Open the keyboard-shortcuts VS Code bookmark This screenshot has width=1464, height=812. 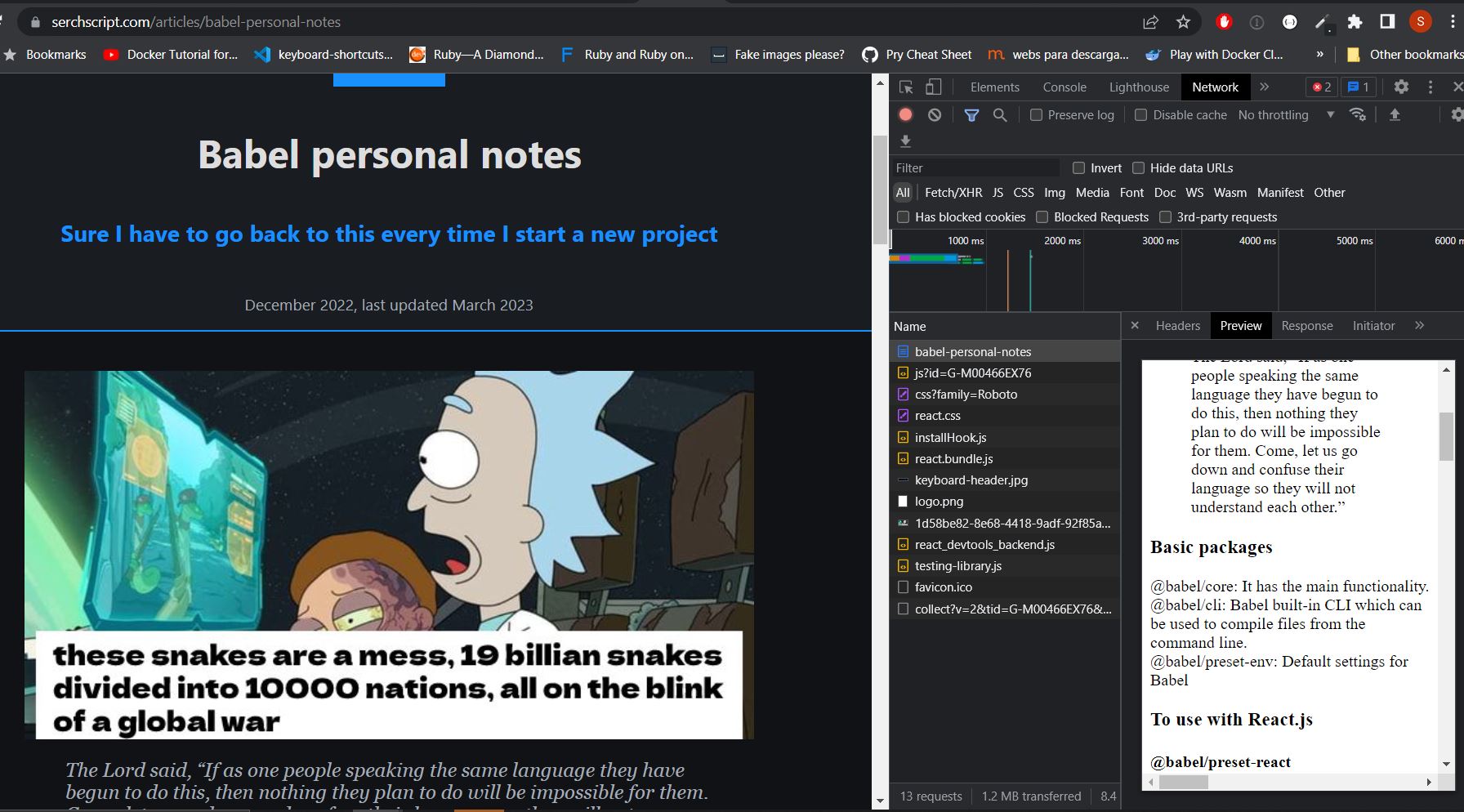click(324, 55)
